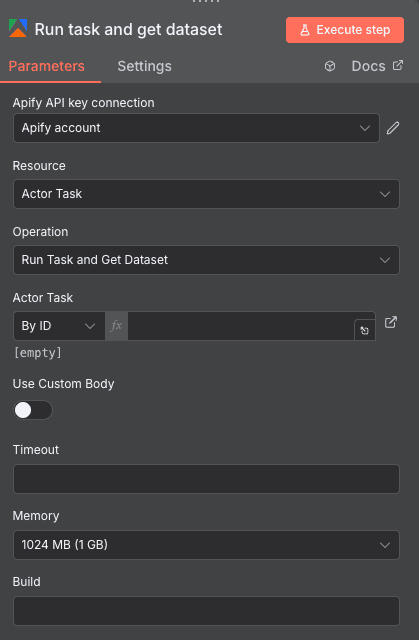Click the Timeout label
419x640 pixels.
pos(36,450)
